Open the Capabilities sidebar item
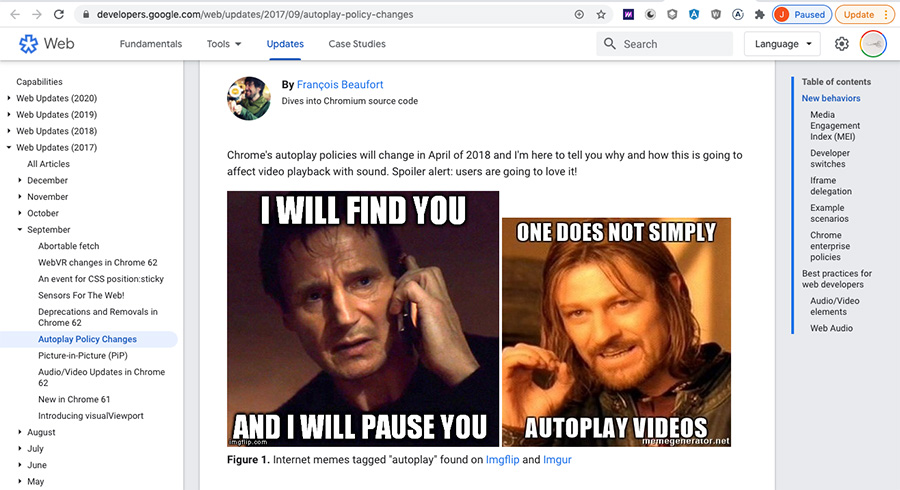The height and width of the screenshot is (490, 900). tap(39, 81)
